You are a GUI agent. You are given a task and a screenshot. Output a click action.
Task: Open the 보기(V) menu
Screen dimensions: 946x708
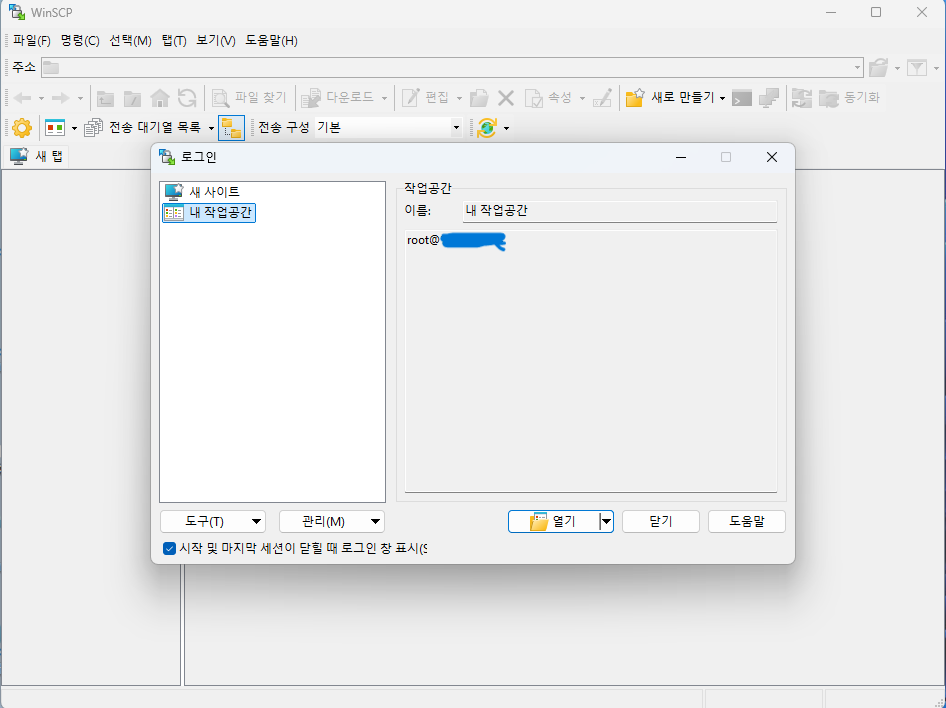point(215,41)
